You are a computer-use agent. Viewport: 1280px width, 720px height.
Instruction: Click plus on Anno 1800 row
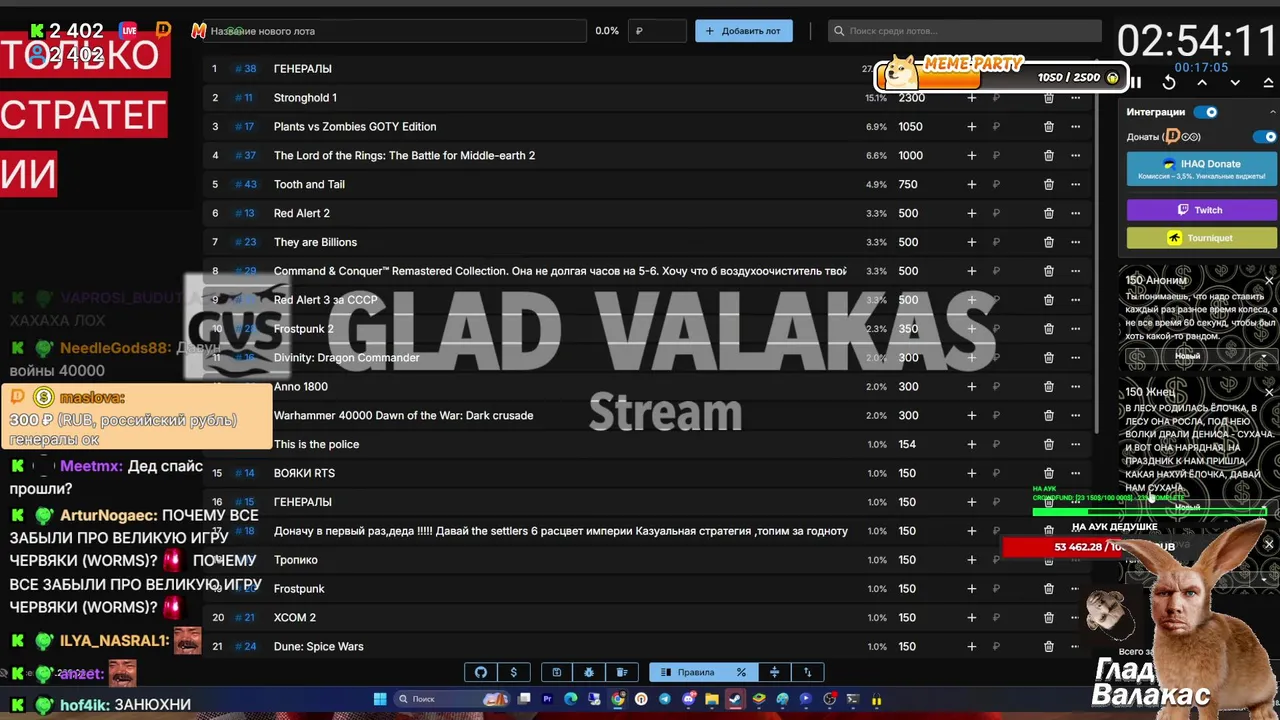pos(971,386)
